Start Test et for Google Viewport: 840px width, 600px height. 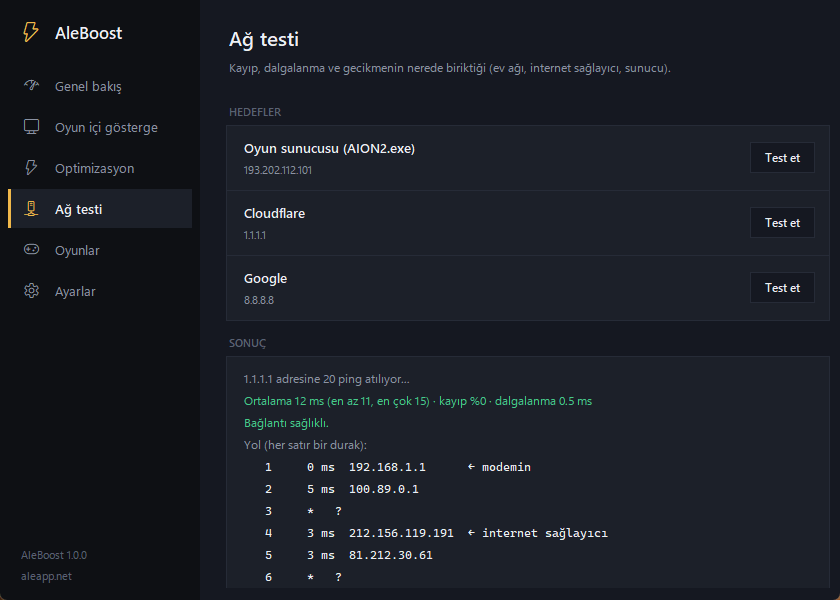click(782, 287)
